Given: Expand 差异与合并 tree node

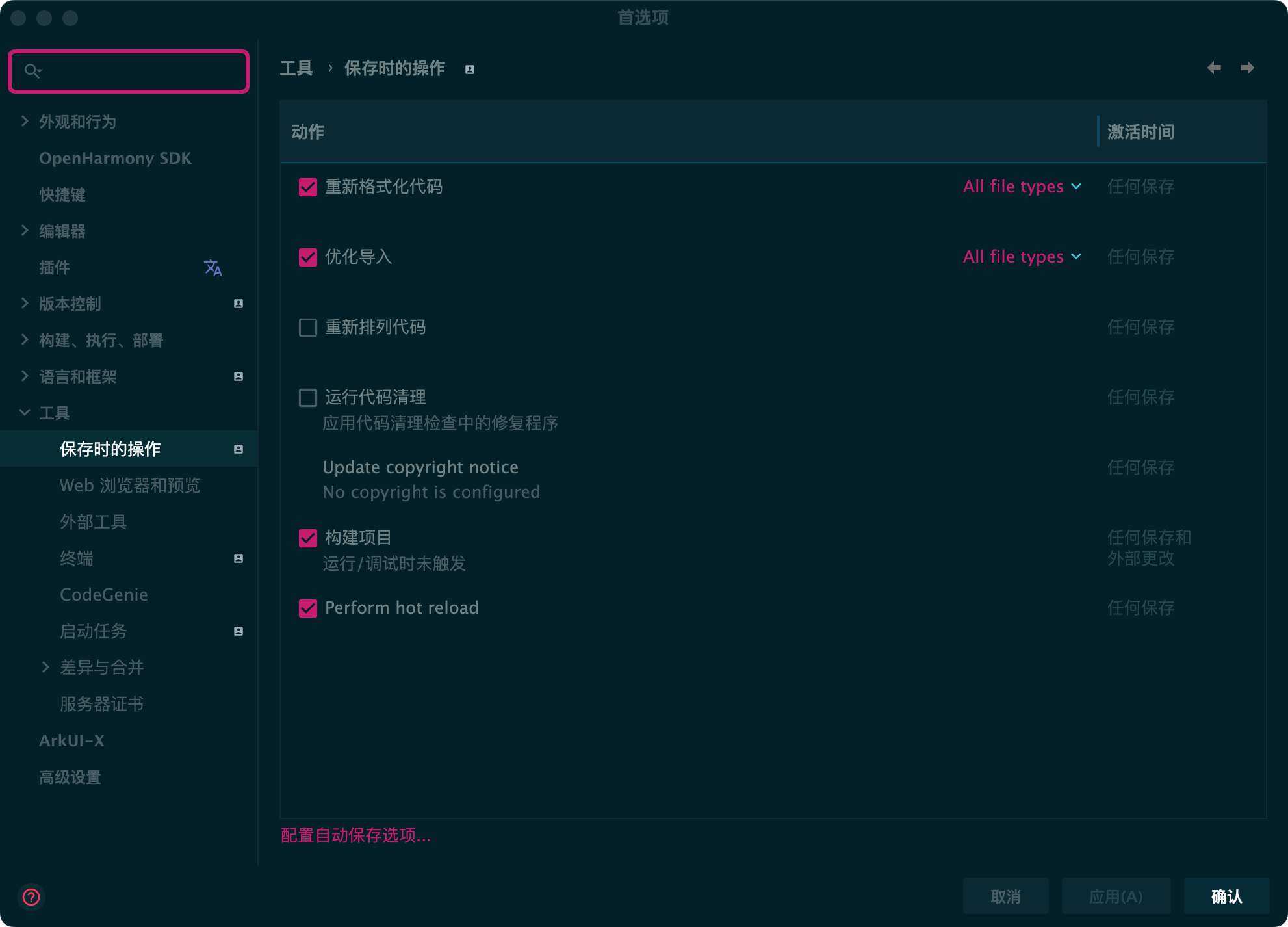Looking at the screenshot, I should pos(45,667).
